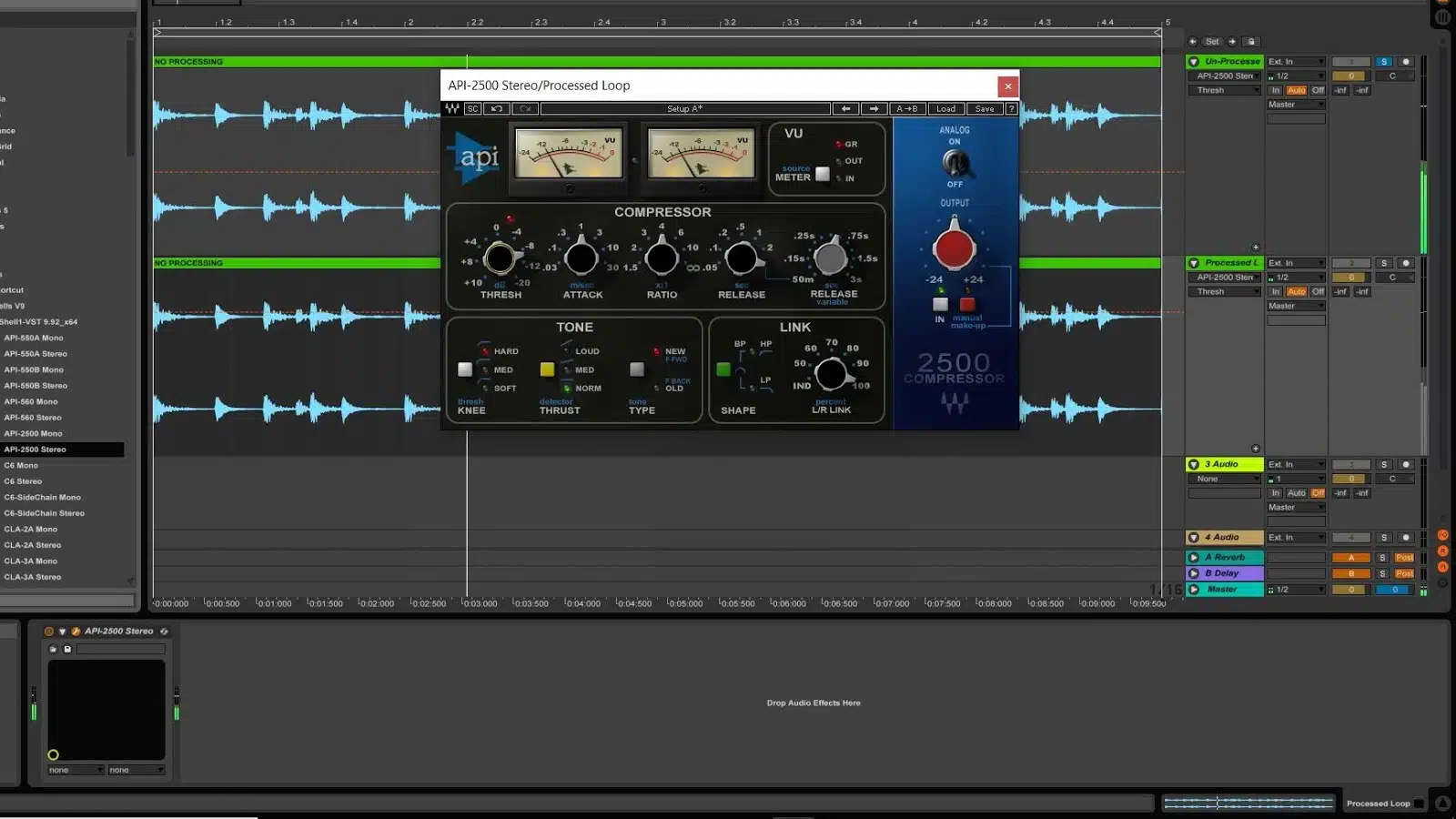Solo the Un-Processed track

pyautogui.click(x=1384, y=62)
